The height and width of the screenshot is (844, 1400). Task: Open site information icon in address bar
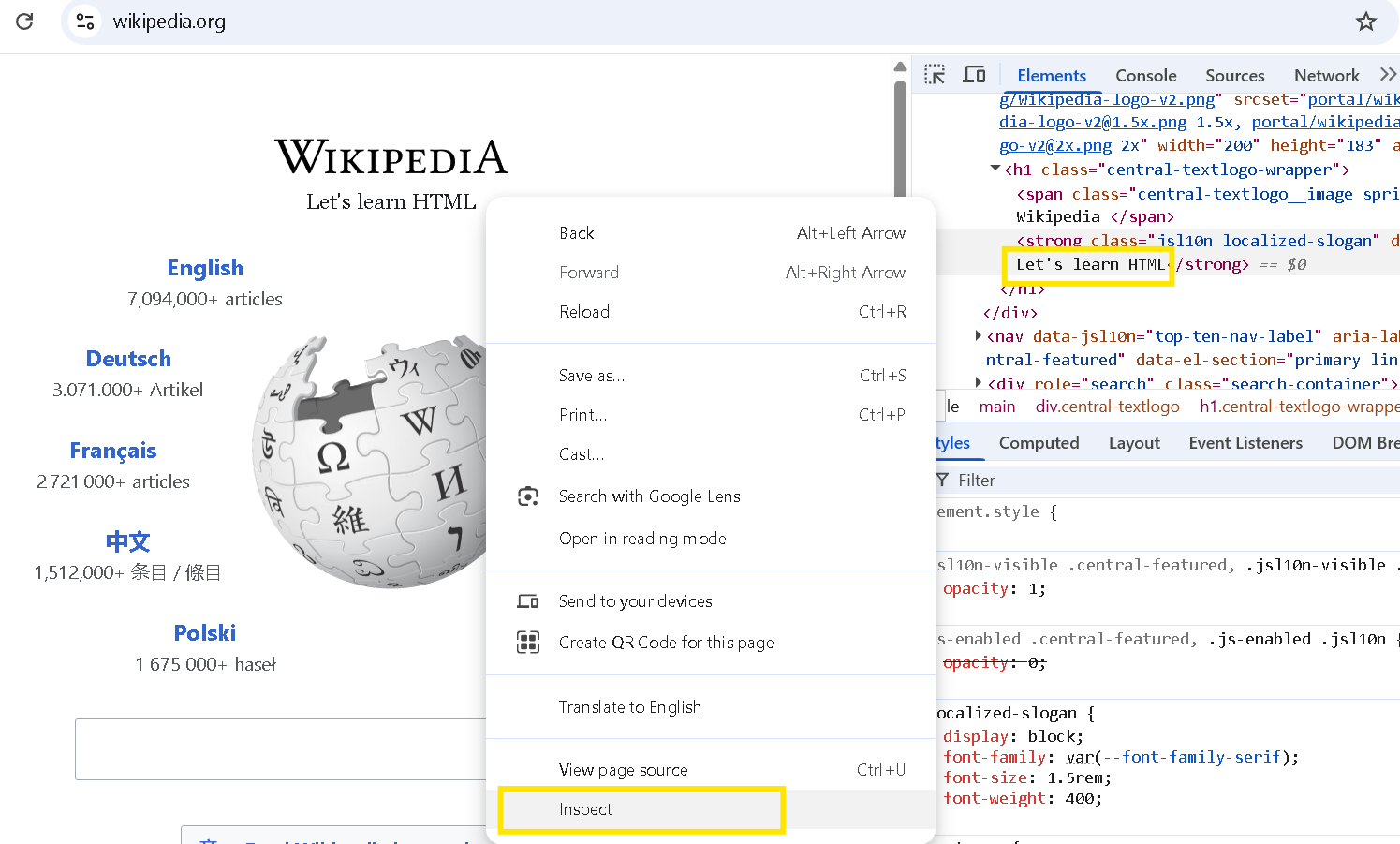pyautogui.click(x=84, y=21)
